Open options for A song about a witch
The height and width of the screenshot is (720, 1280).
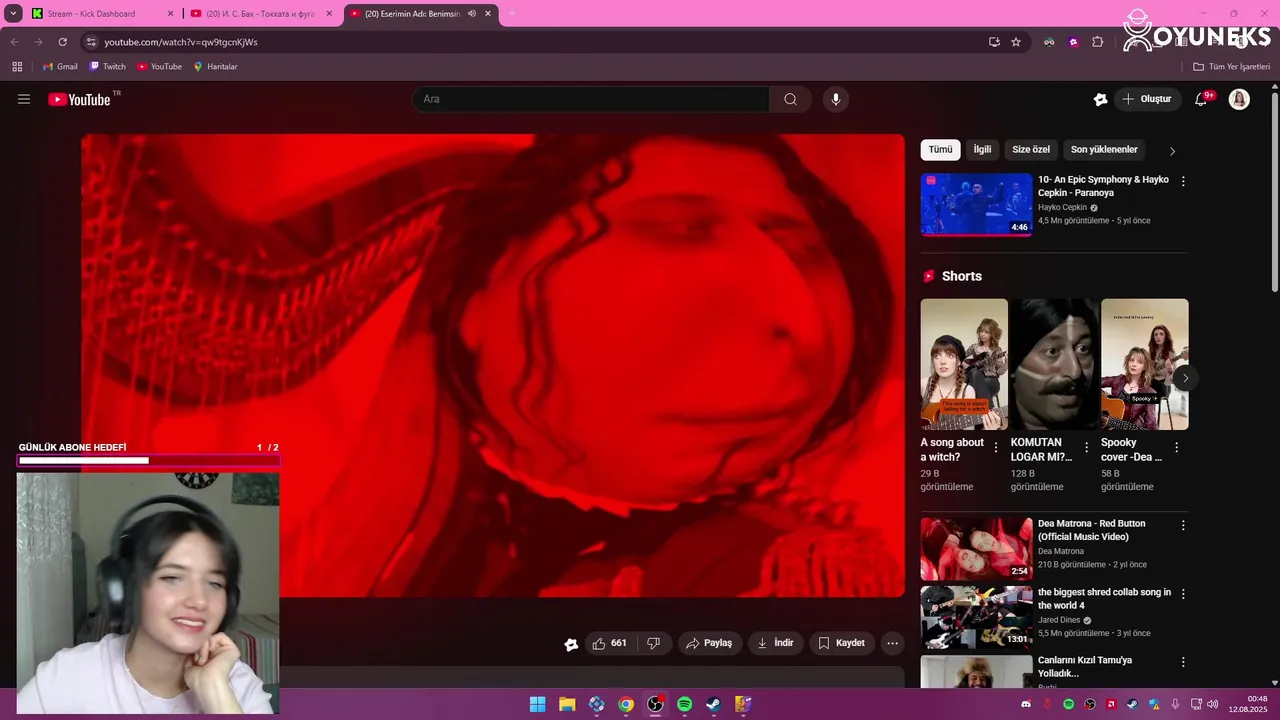(x=996, y=447)
